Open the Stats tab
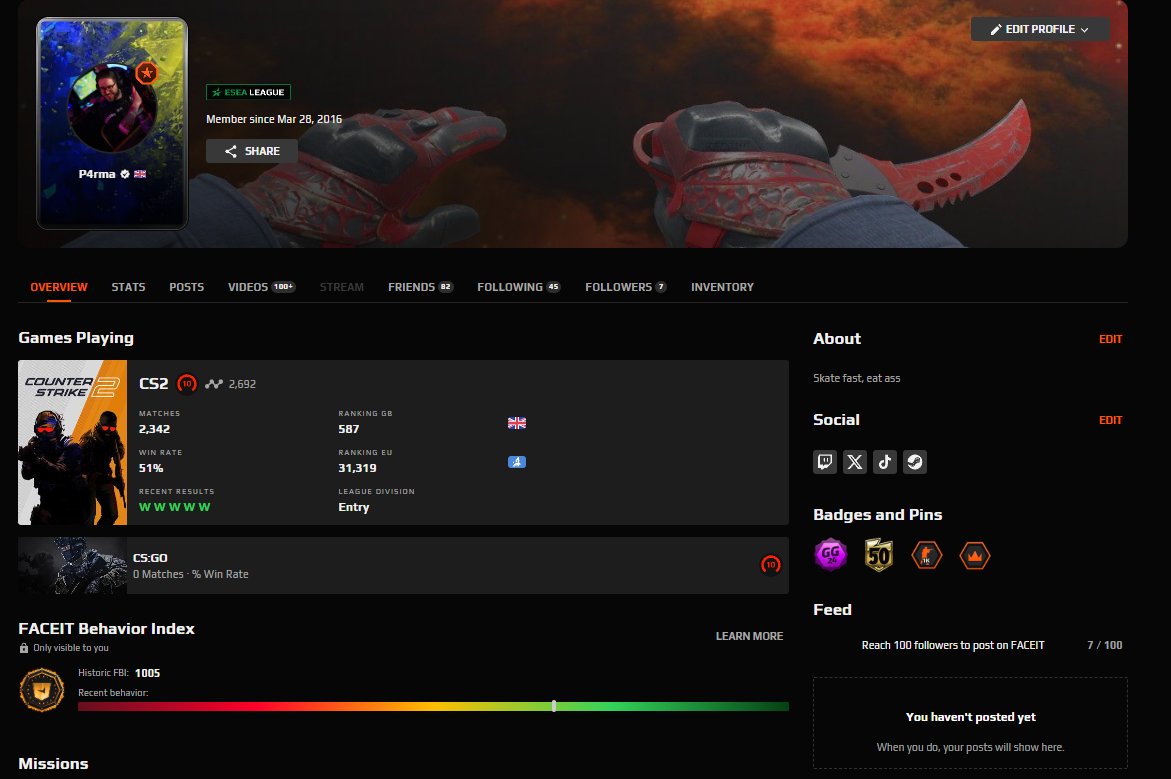This screenshot has height=779, width=1171. 128,287
